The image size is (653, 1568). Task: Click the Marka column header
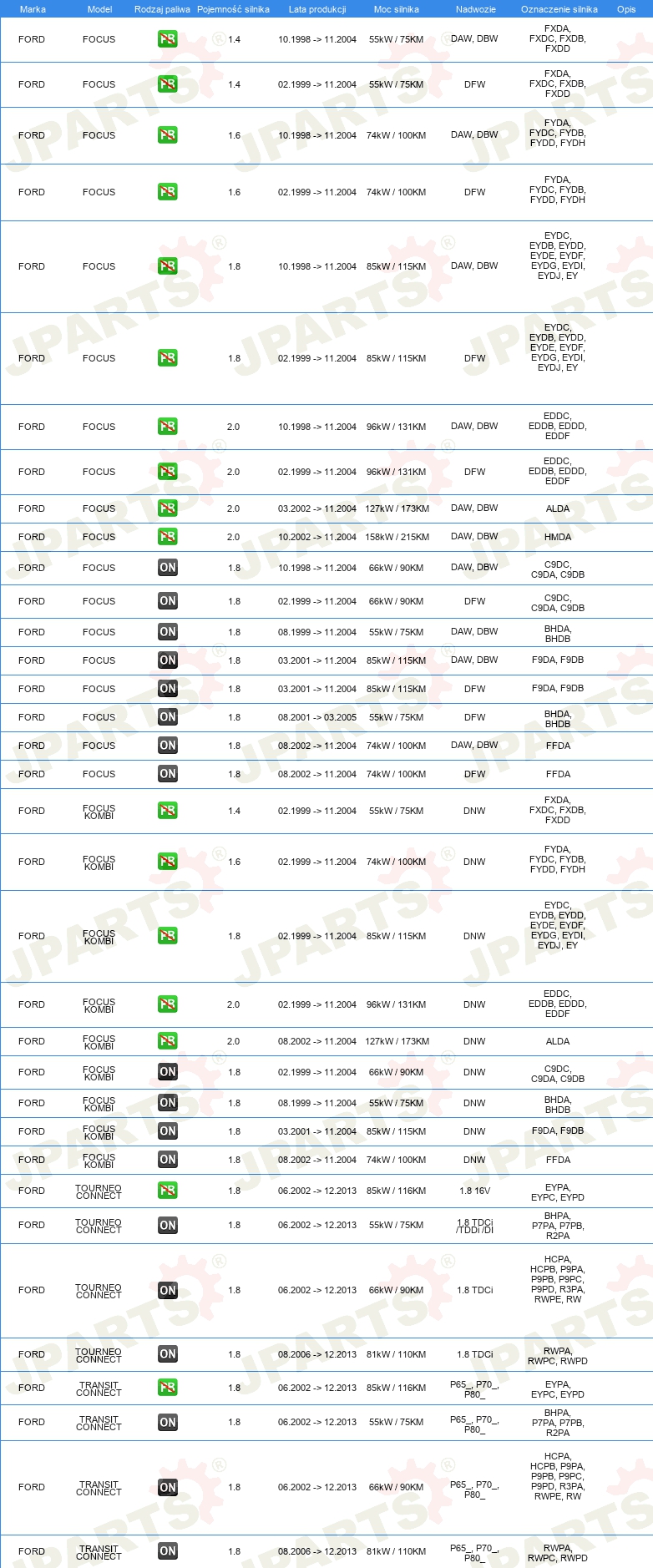[x=33, y=9]
